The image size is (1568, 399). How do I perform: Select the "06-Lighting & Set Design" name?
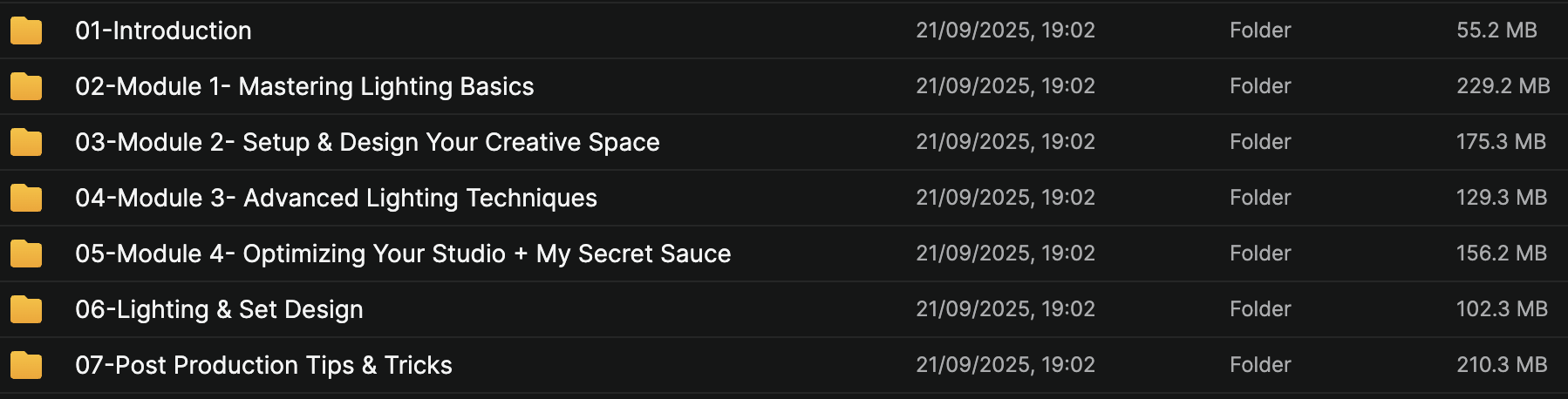tap(219, 309)
